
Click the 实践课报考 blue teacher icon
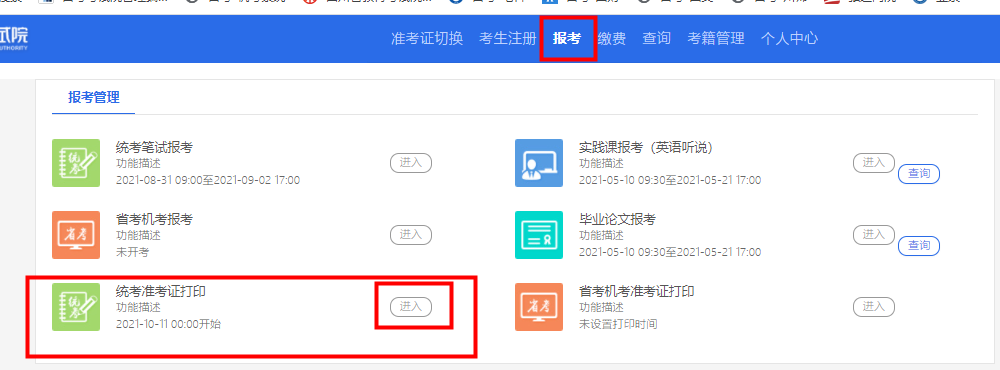539,163
